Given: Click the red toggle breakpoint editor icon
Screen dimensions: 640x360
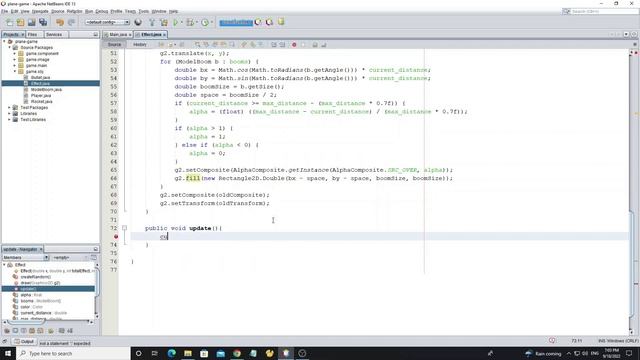Looking at the screenshot, I should coord(294,44).
